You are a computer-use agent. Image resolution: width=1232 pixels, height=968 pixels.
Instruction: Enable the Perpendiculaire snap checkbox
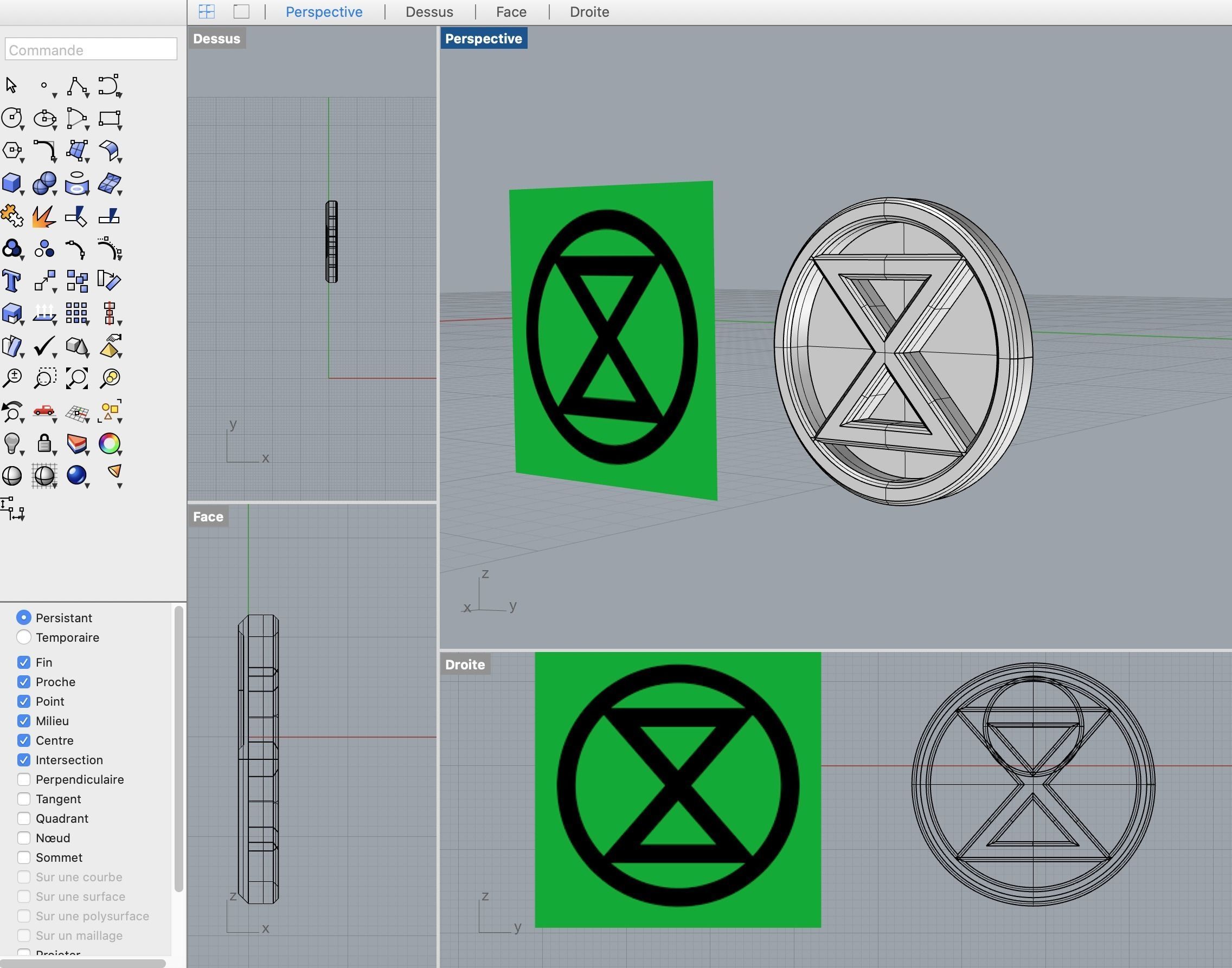tap(24, 779)
